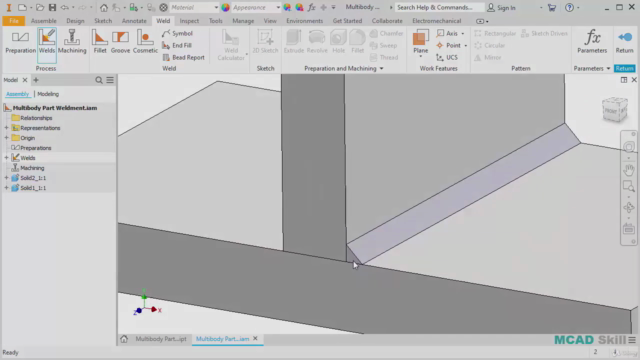The image size is (640, 360).
Task: Activate the Zoom tool in navigation bar
Action: 629,187
